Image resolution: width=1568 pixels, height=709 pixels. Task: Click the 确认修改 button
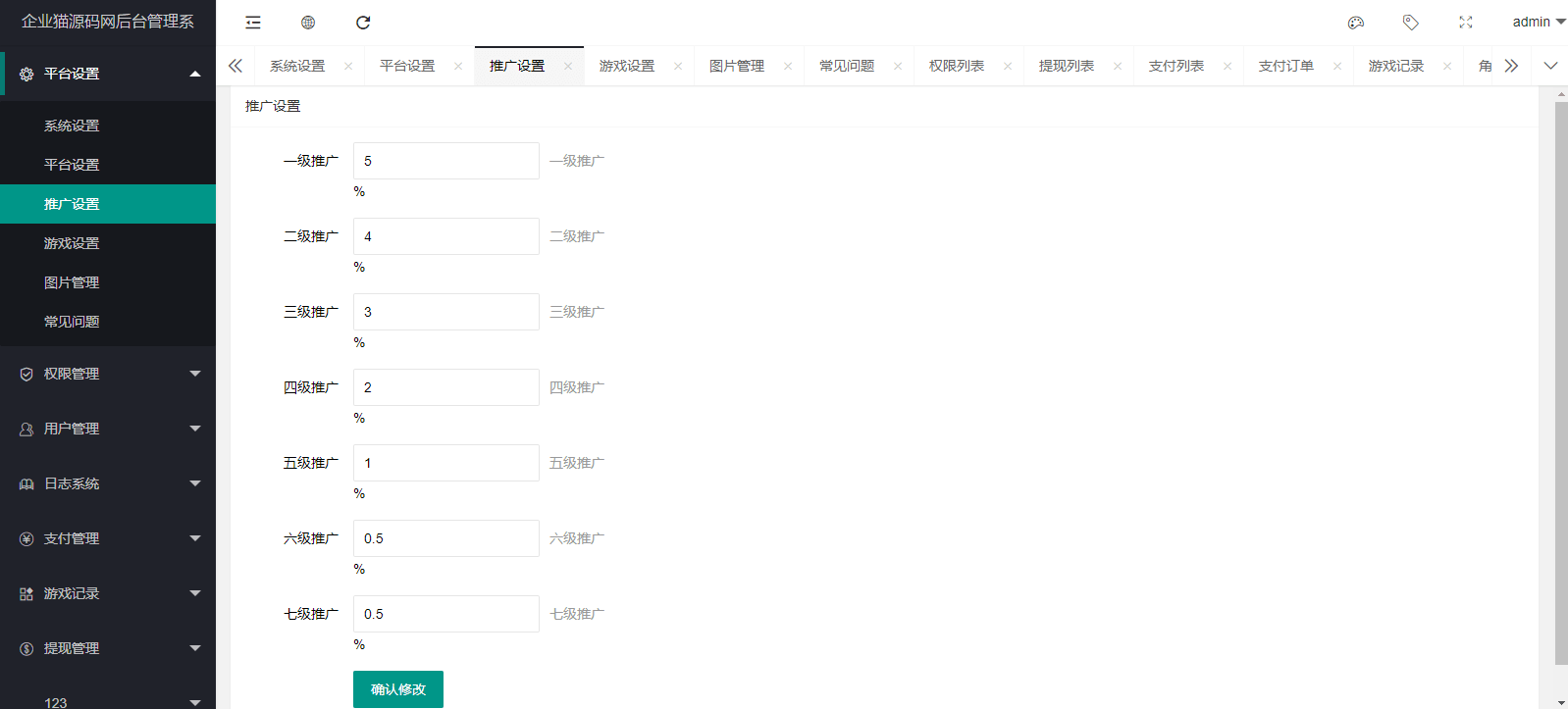(398, 689)
